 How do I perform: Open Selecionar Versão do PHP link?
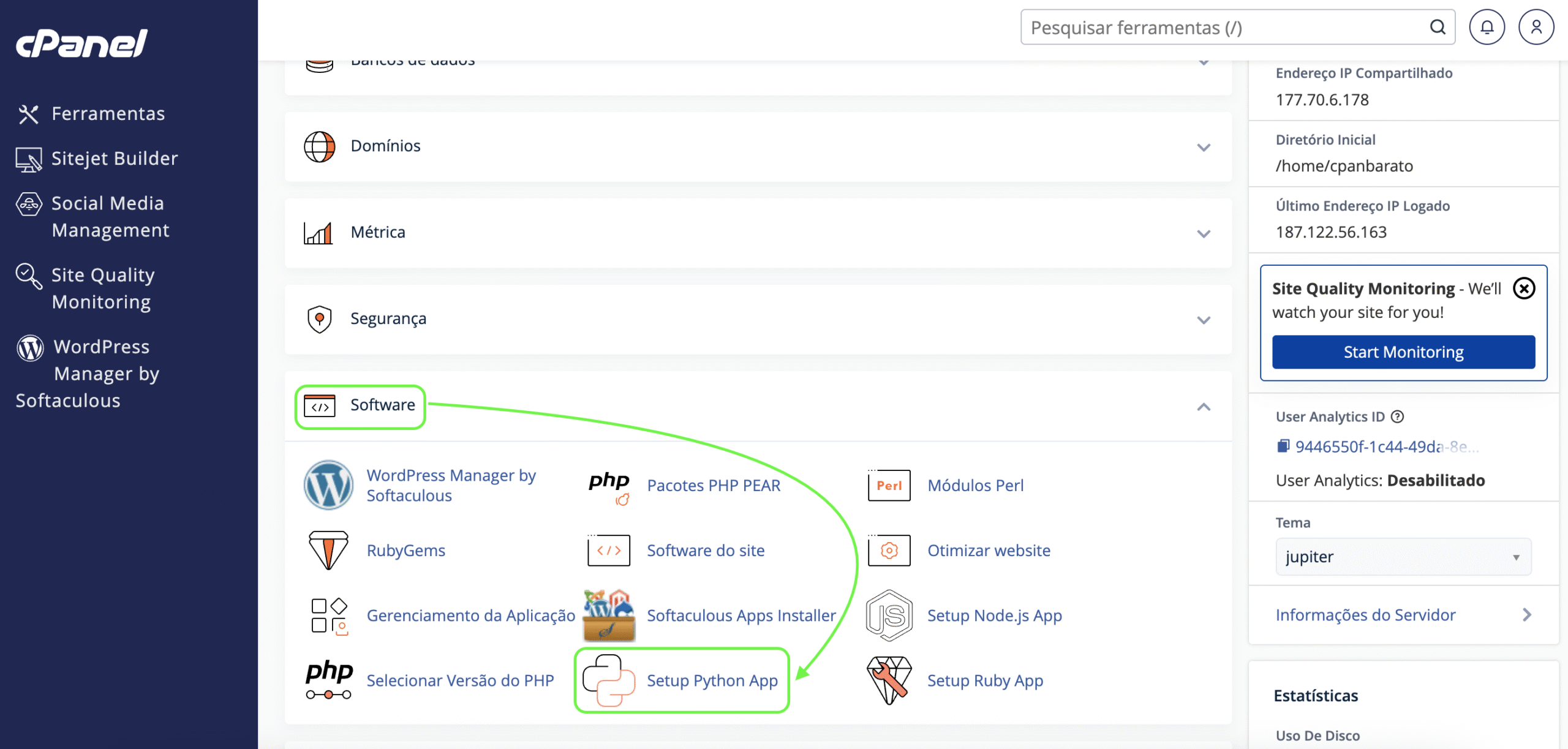(460, 680)
